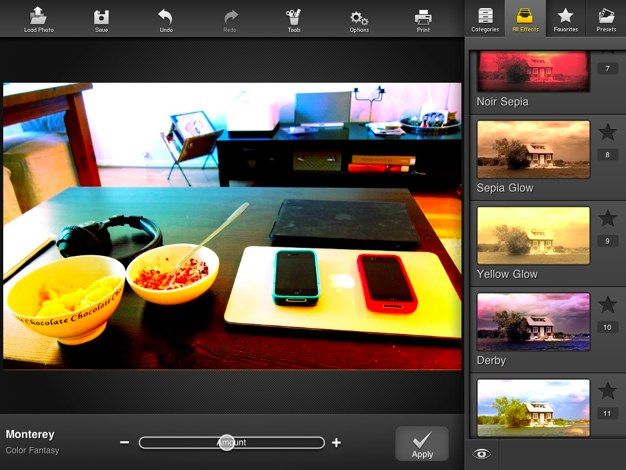The width and height of the screenshot is (626, 470).
Task: Toggle the eye preview icon
Action: (x=481, y=454)
